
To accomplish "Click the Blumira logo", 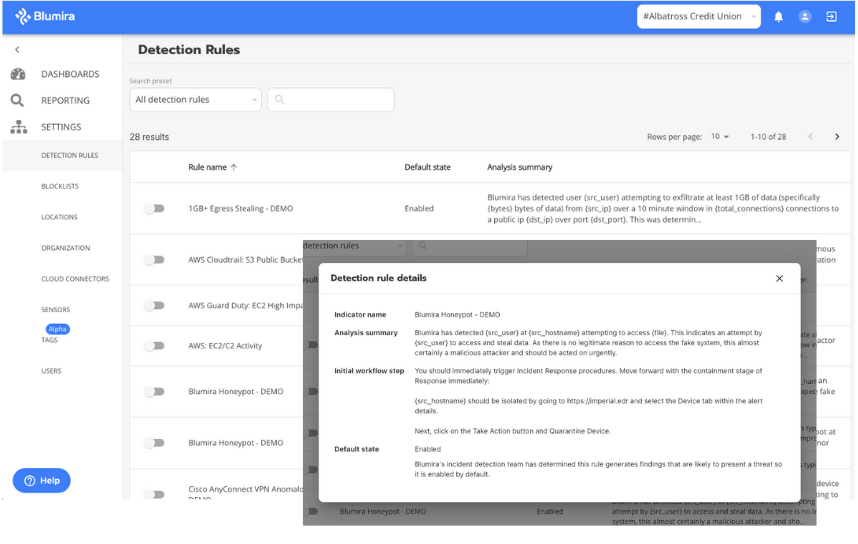I will 45,16.
